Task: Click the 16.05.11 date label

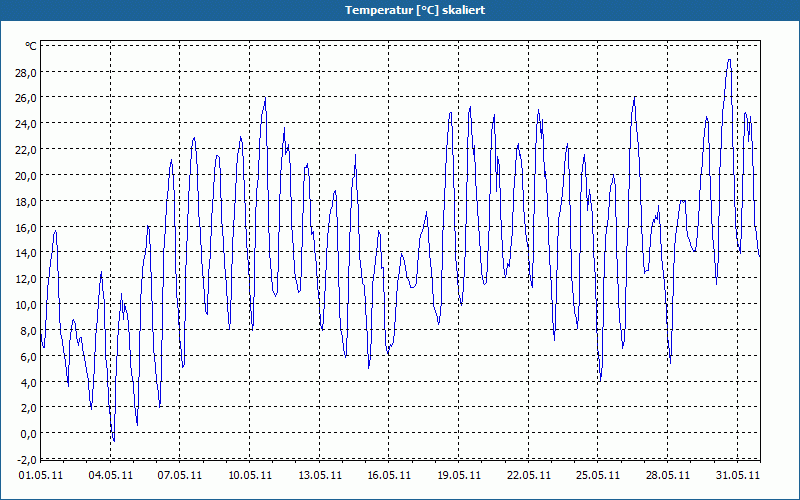Action: [x=389, y=475]
